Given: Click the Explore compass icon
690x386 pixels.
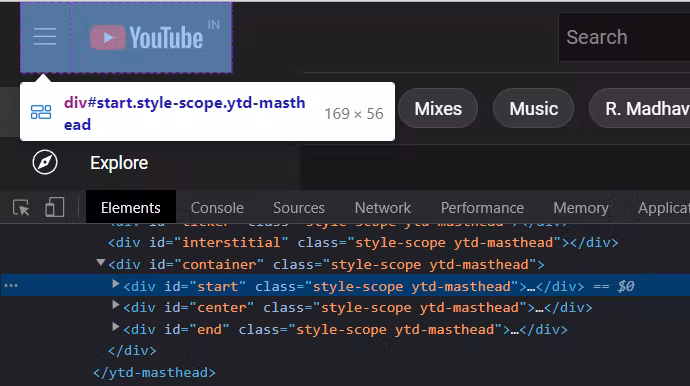Looking at the screenshot, I should click(x=45, y=162).
